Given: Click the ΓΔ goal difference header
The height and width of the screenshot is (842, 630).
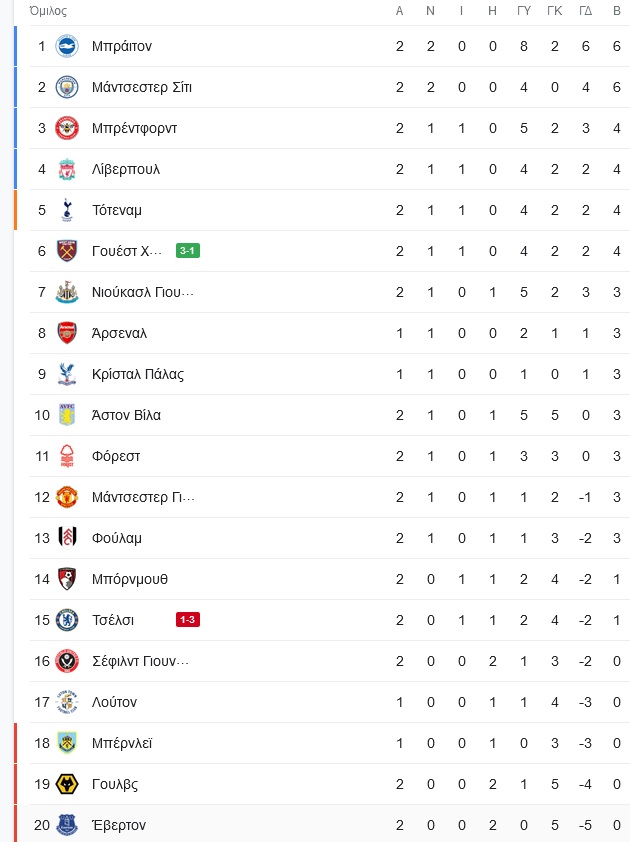Looking at the screenshot, I should [x=585, y=11].
